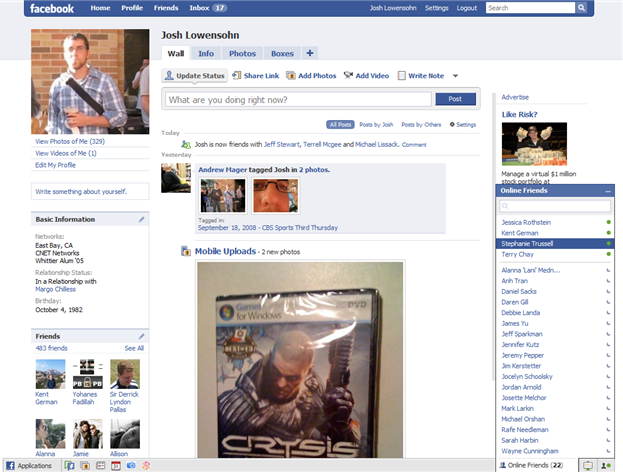
Task: Click the Add Photos icon
Action: (291, 75)
